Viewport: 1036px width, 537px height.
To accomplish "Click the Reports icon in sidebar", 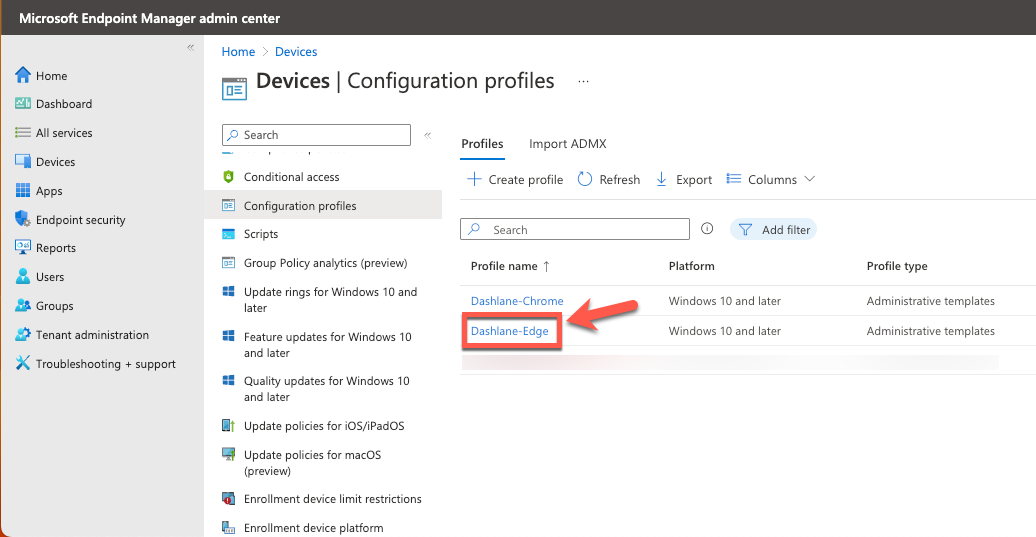I will (23, 247).
